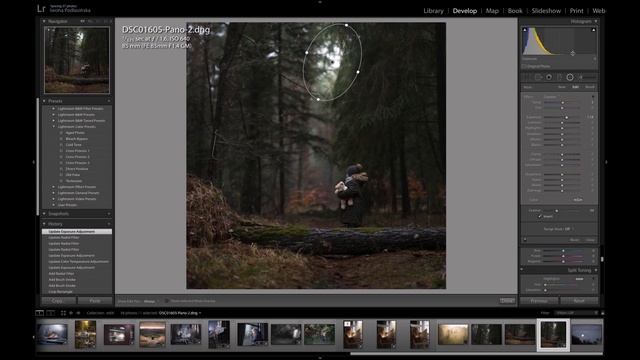
Task: Click the Done button below the photo
Action: tap(507, 301)
